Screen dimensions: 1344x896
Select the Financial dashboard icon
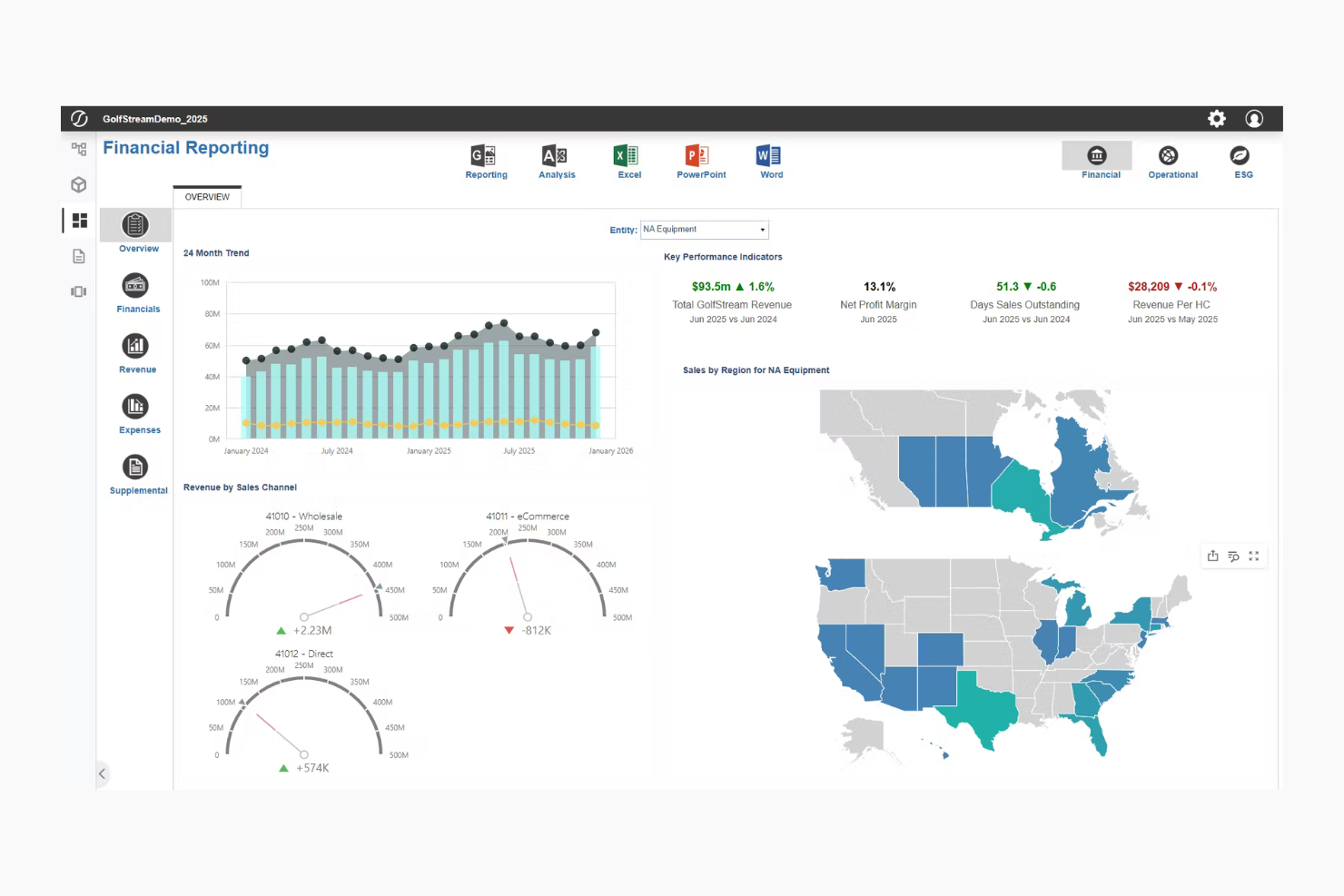click(1097, 156)
